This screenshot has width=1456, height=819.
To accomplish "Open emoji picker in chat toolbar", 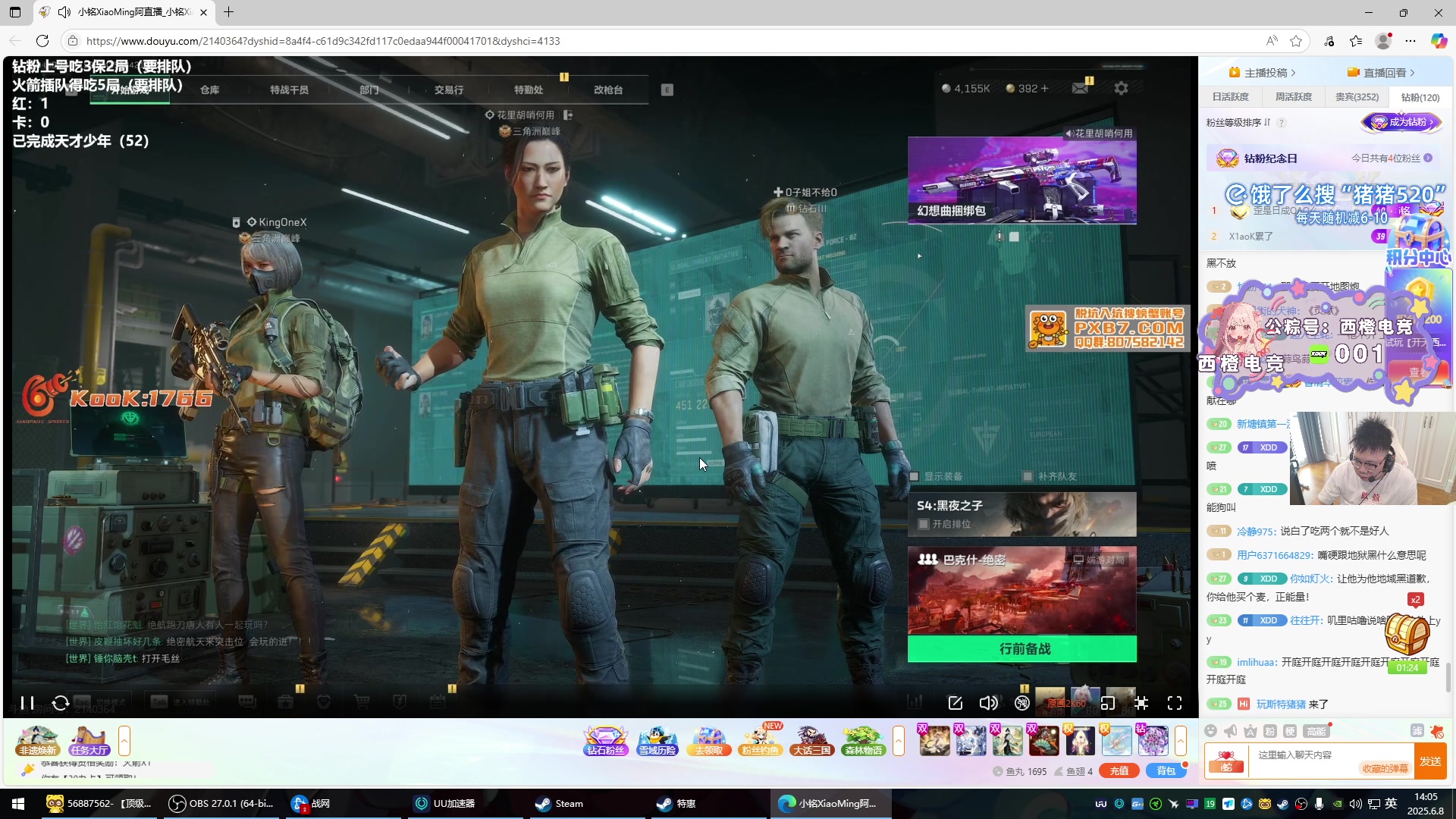I will (x=1211, y=730).
